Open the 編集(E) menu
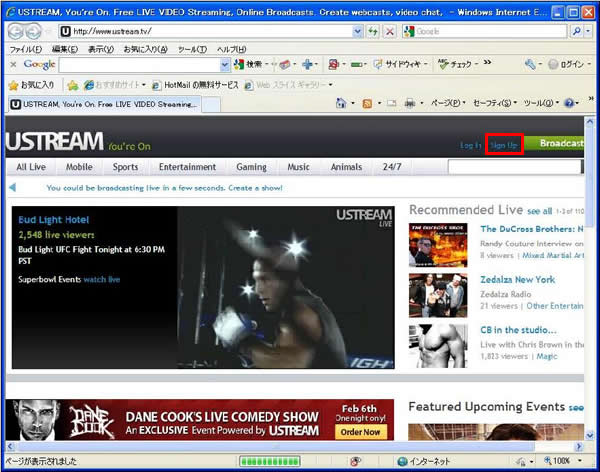Image resolution: width=600 pixels, height=472 pixels. point(65,49)
